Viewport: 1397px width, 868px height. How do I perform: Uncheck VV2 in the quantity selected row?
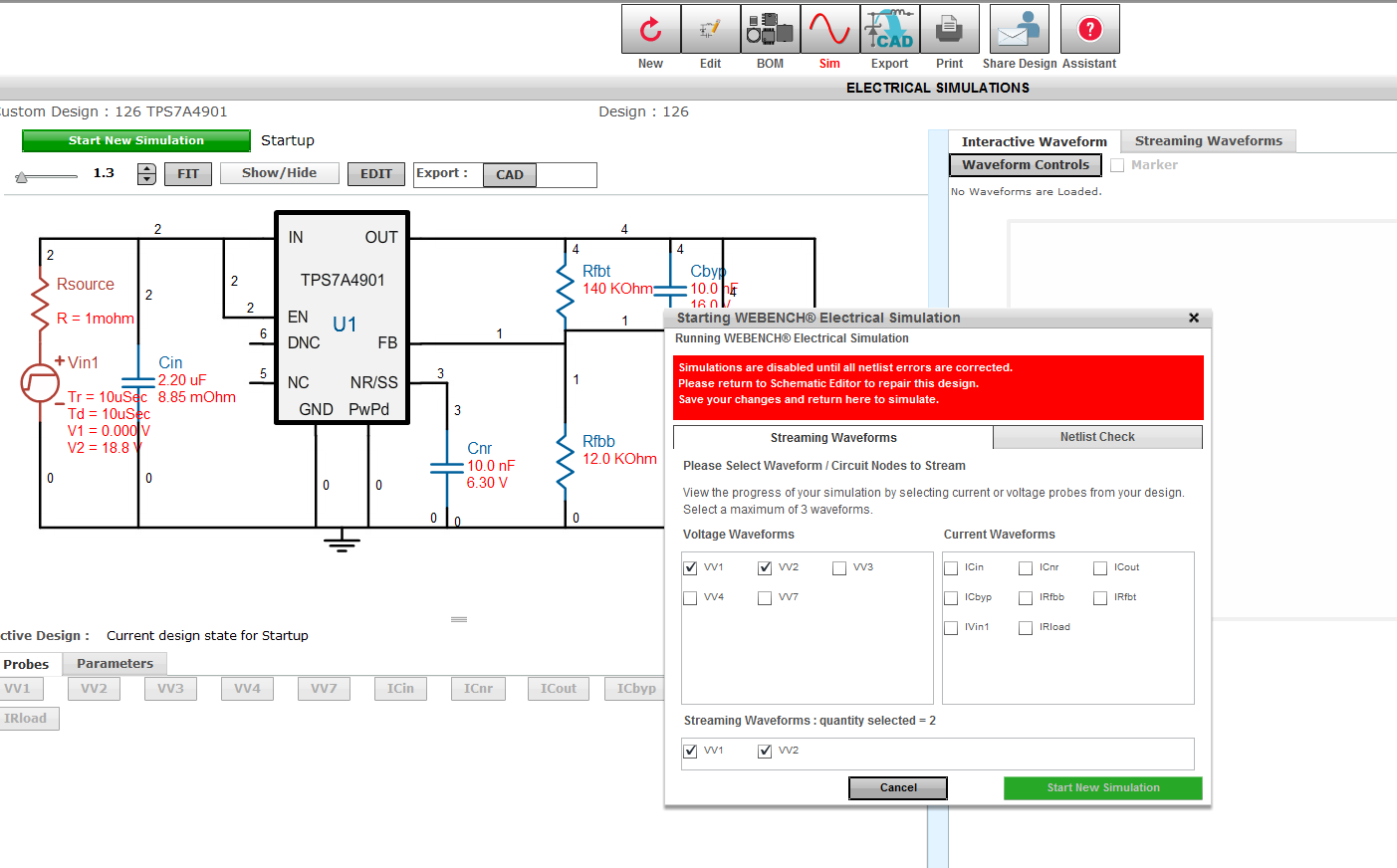(765, 752)
